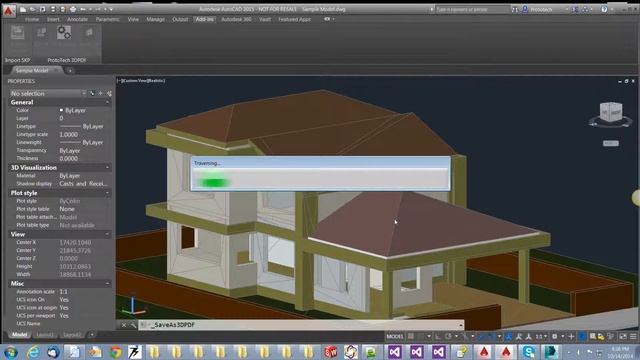
Task: Open the SolidWorks icon in the taskbar
Action: 331,351
